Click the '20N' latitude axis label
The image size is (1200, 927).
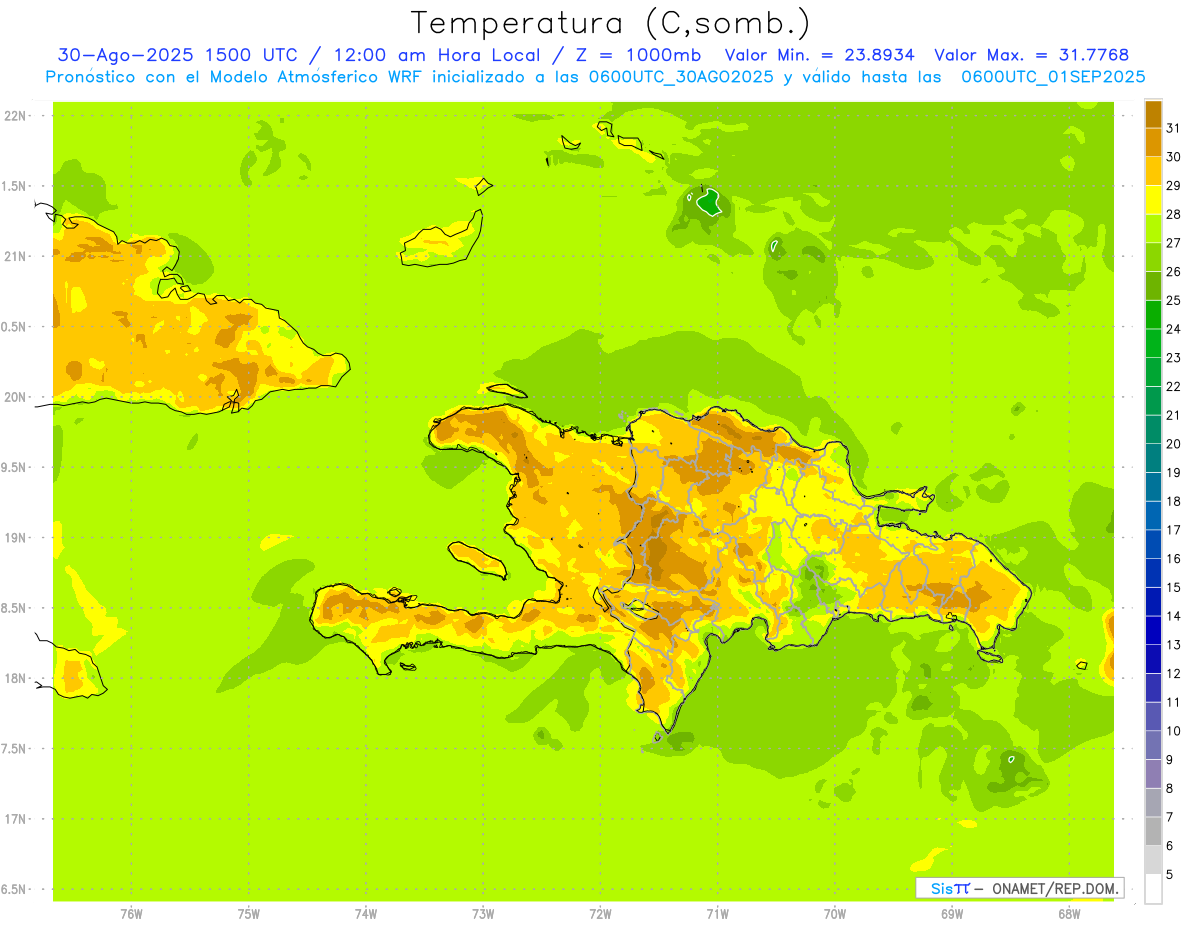15,397
